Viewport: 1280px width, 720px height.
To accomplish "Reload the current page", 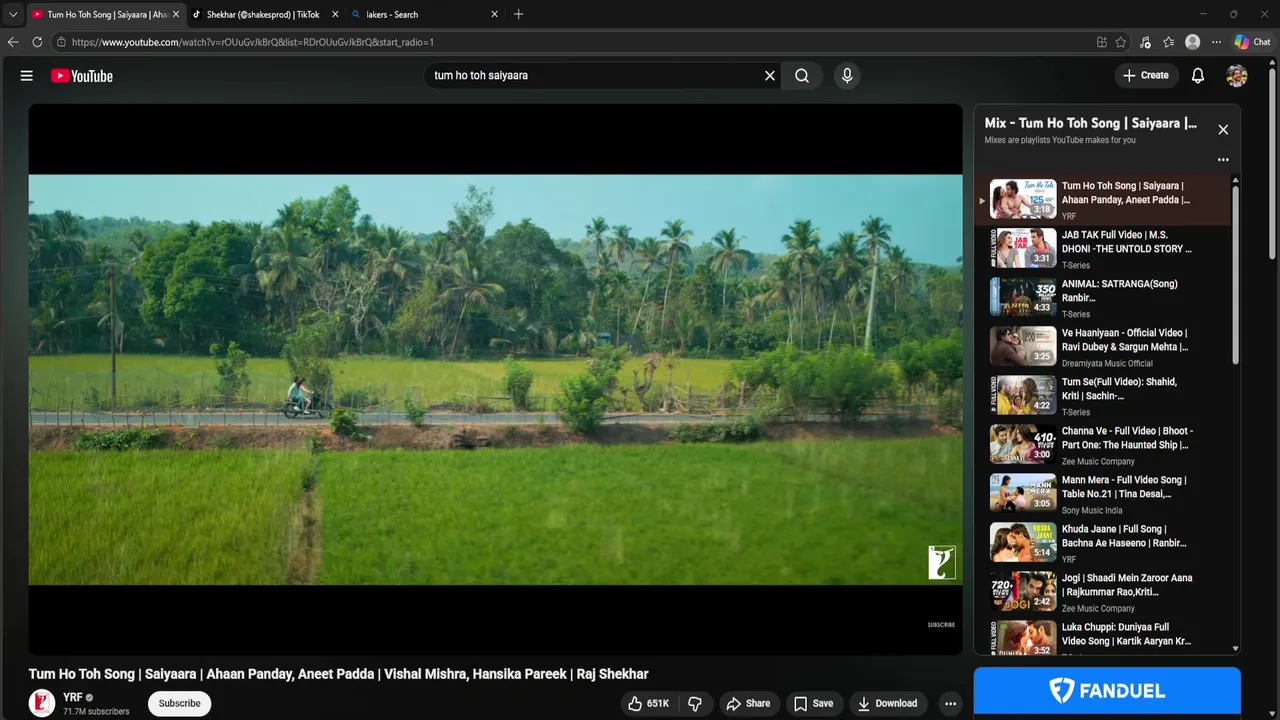I will click(x=37, y=42).
